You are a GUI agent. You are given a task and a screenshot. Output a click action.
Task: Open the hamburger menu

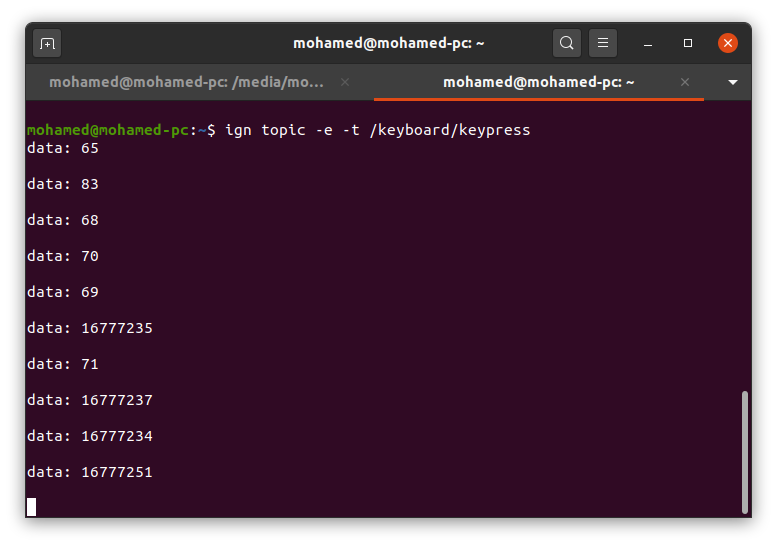[602, 43]
